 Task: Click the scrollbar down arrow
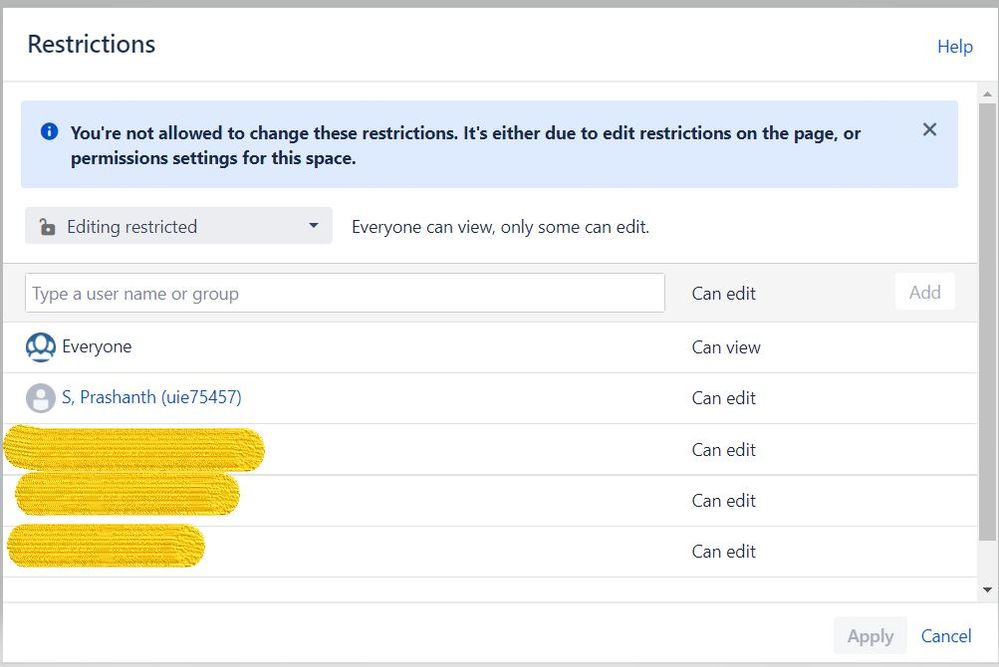tap(988, 590)
